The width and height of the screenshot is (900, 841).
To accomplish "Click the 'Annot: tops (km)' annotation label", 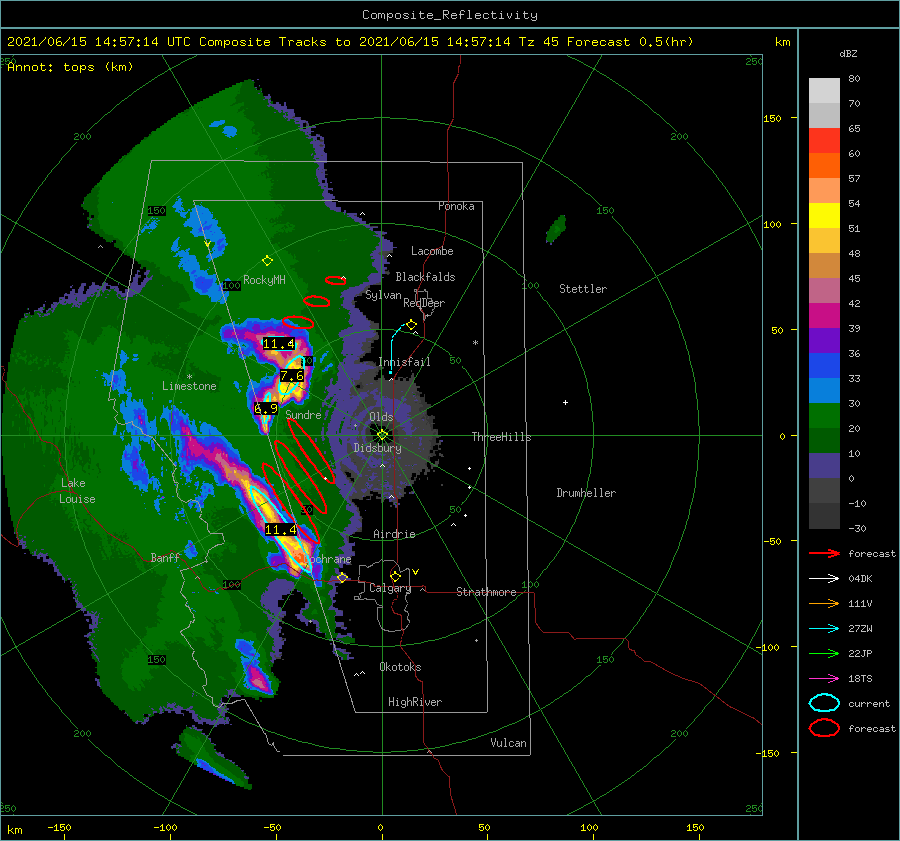I will click(71, 67).
